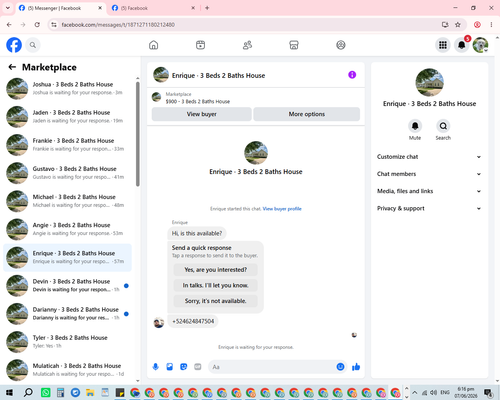Open the ENG language indicator in tray

(x=445, y=392)
